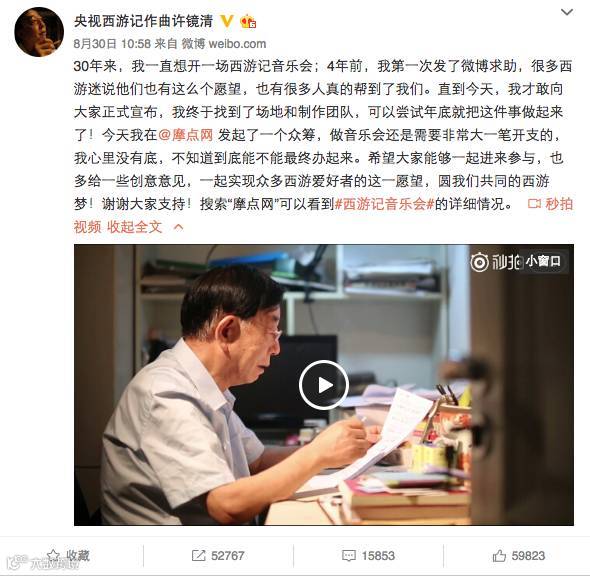Repost using the 52767 share icon
Viewport: 590px width, 576px height.
(x=218, y=556)
